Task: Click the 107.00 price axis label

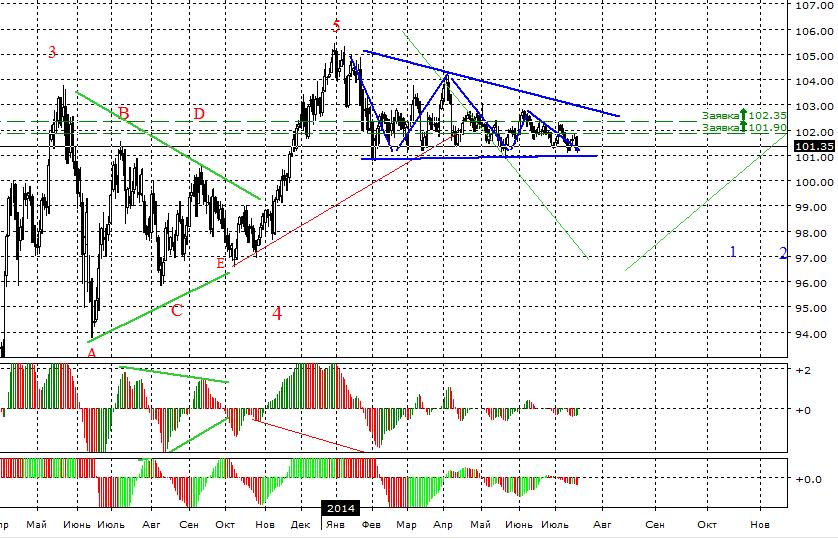Action: tap(814, 6)
